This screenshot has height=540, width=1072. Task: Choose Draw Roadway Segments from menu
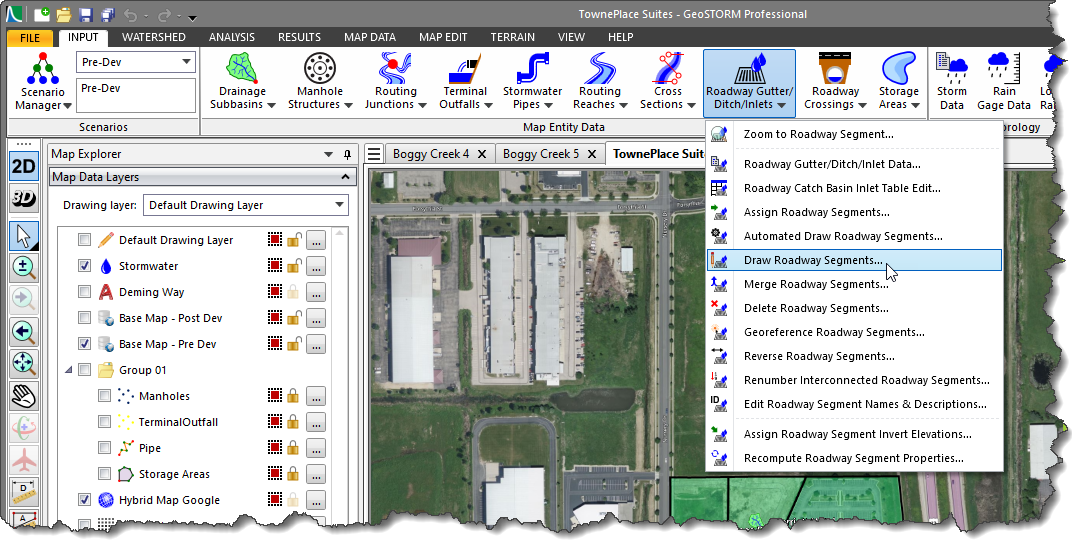click(812, 260)
